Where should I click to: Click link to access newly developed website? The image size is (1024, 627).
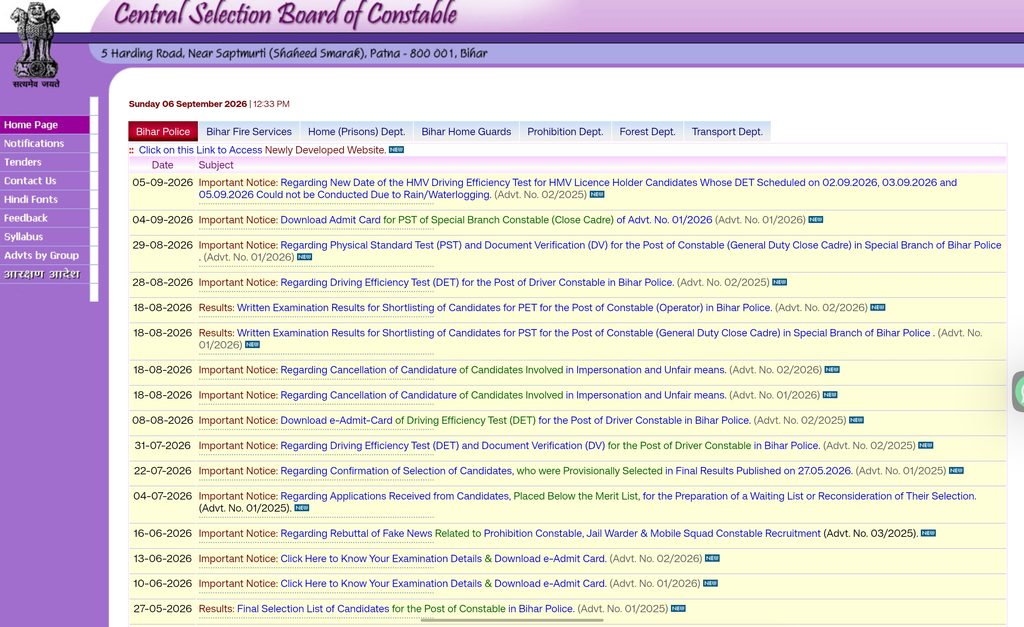(x=263, y=150)
